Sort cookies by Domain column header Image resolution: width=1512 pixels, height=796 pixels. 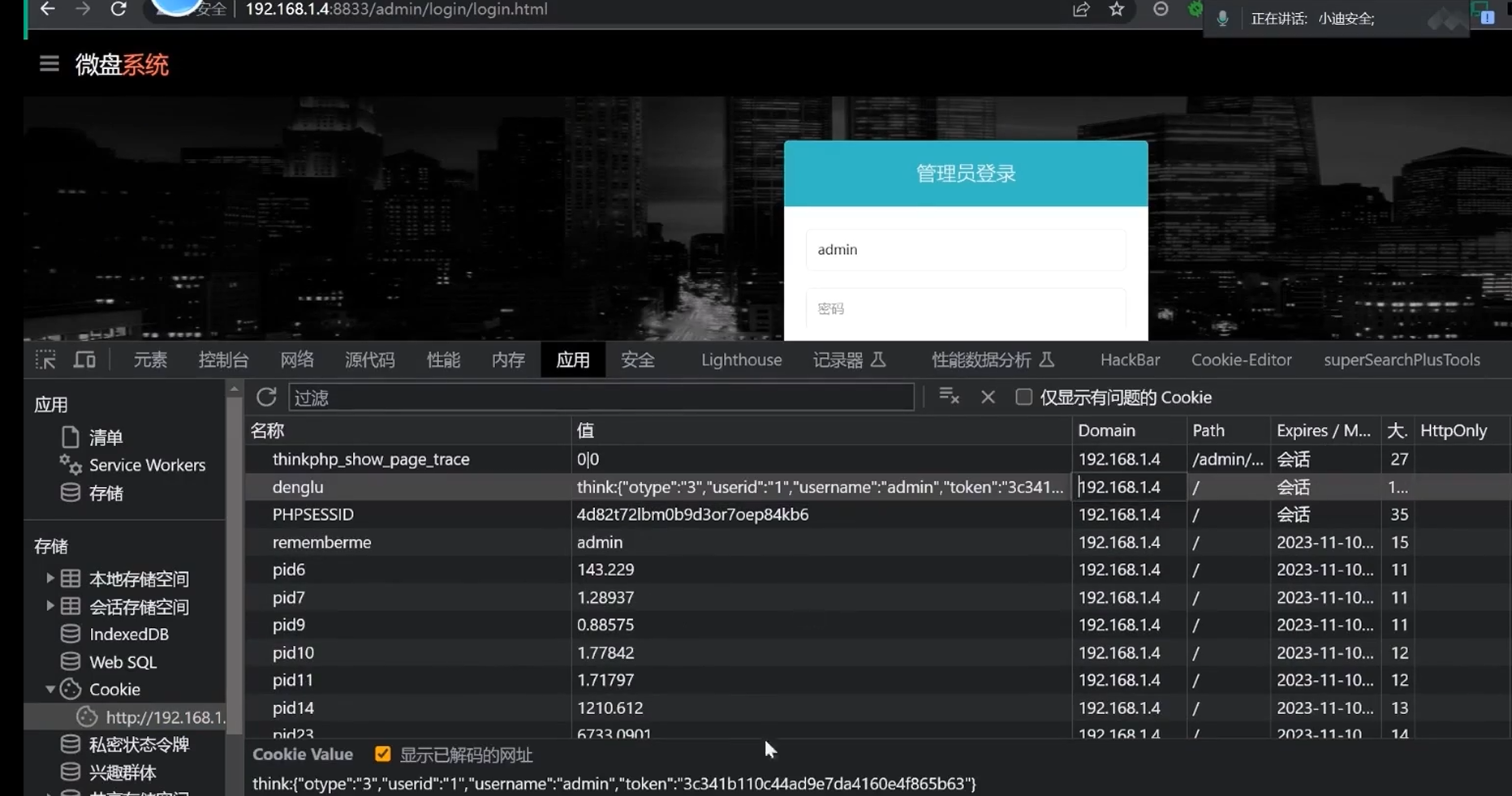1129,430
